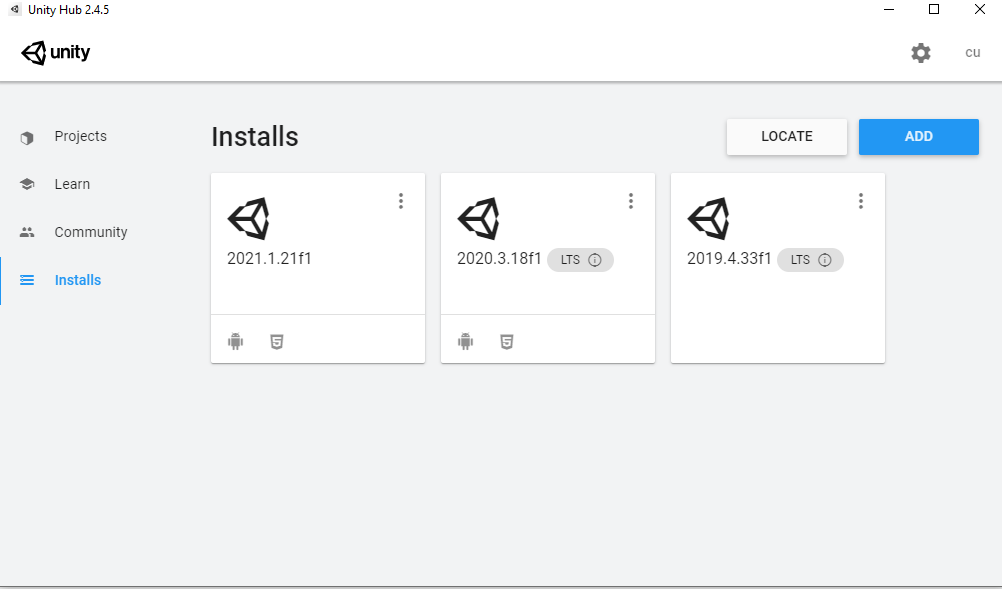Open the three-dot menu for 2019.4.33f1
The width and height of the screenshot is (1002, 589).
[861, 201]
